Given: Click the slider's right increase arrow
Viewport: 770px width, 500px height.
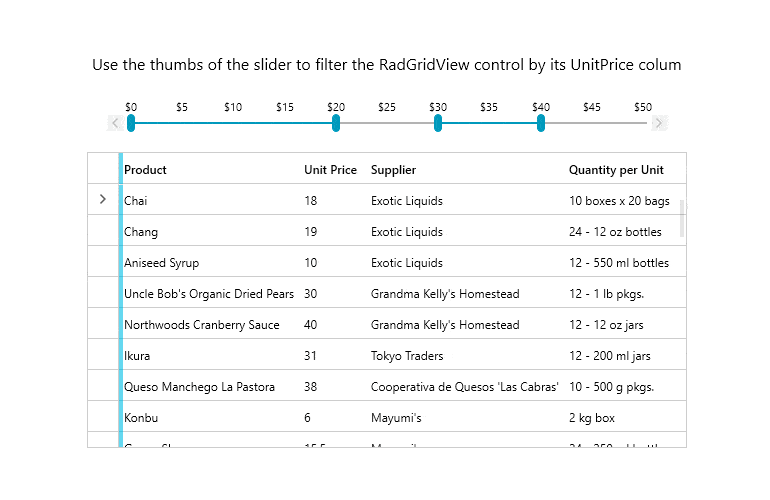Looking at the screenshot, I should tap(659, 123).
